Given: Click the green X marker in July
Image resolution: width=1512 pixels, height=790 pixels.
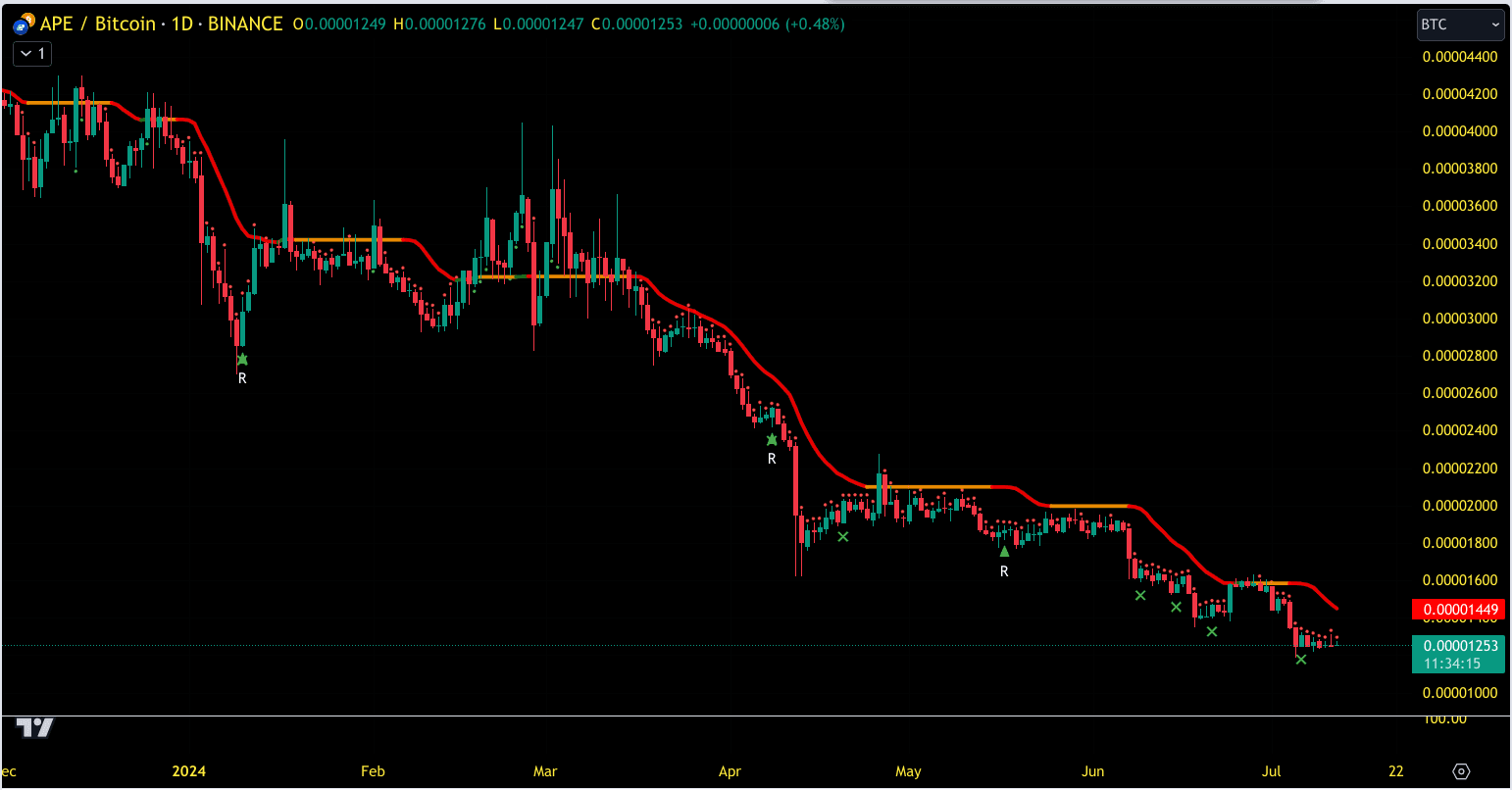Looking at the screenshot, I should tap(1301, 660).
